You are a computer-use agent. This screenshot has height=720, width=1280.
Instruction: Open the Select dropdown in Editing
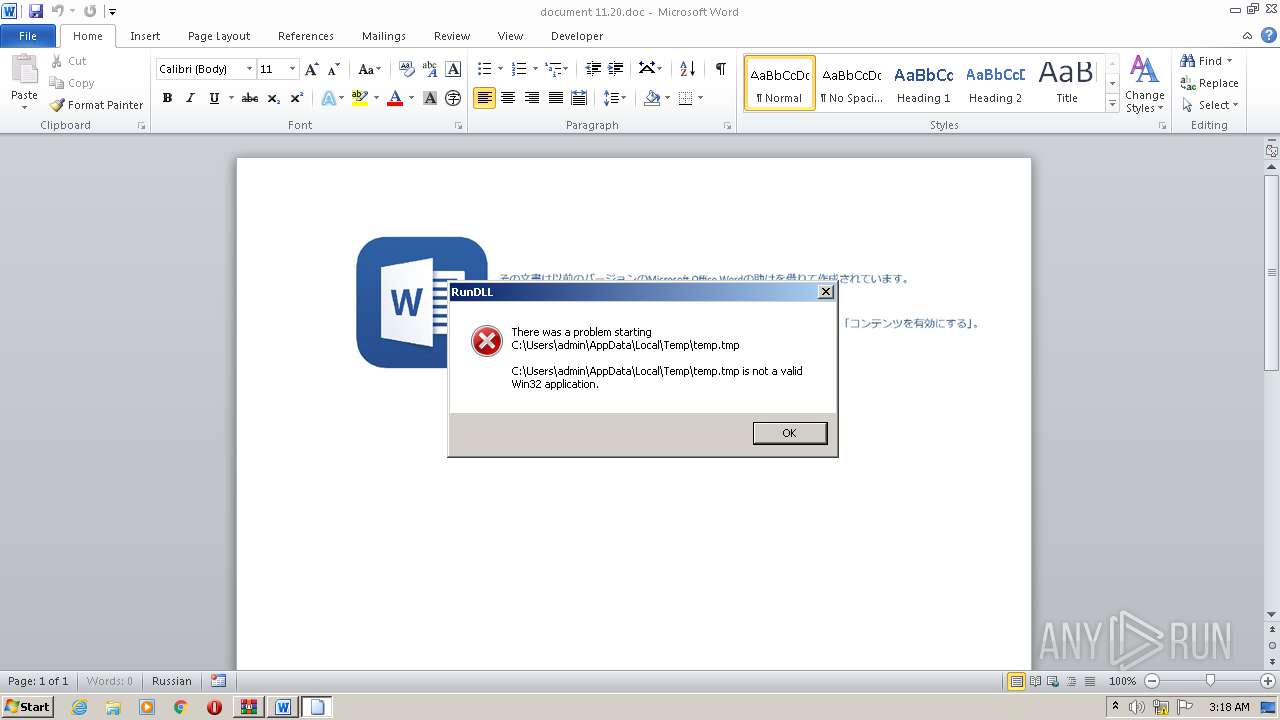1210,105
